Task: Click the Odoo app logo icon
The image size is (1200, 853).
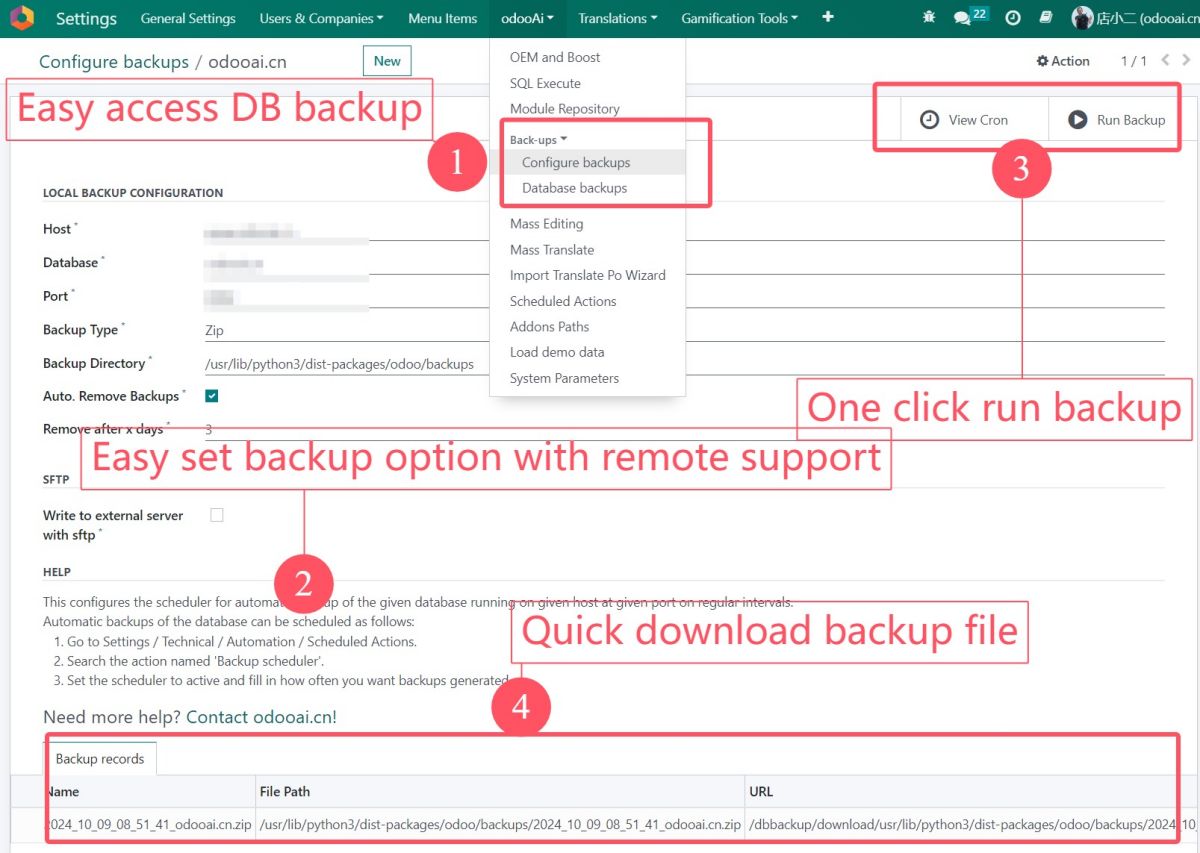Action: [21, 18]
